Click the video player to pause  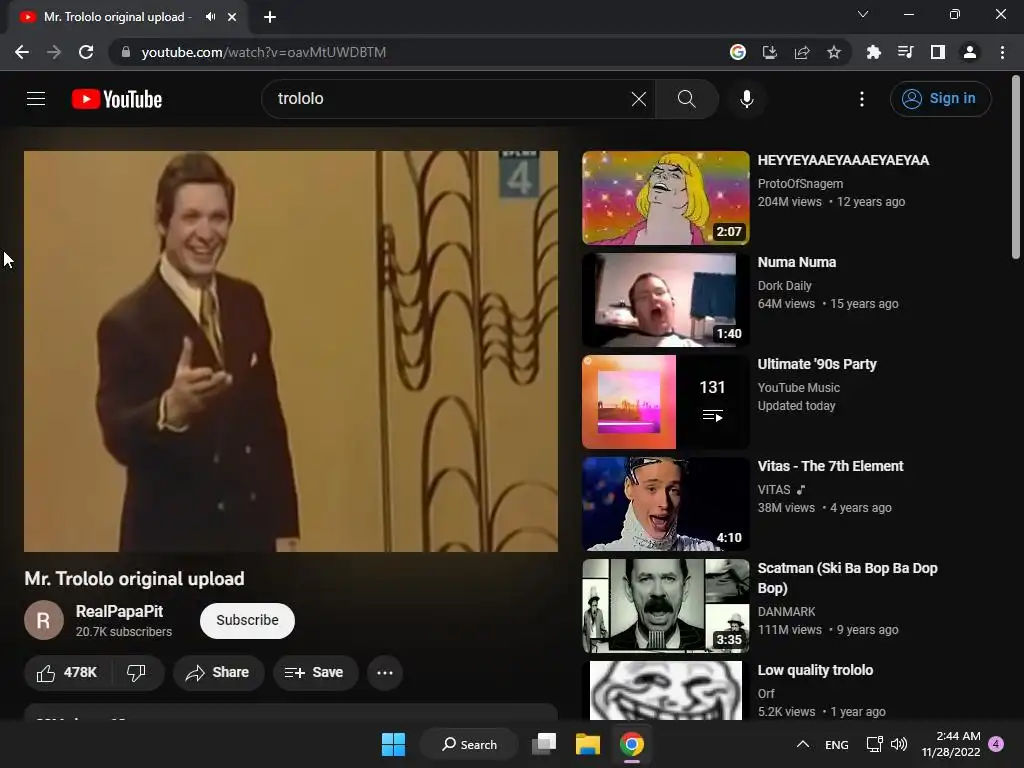291,351
